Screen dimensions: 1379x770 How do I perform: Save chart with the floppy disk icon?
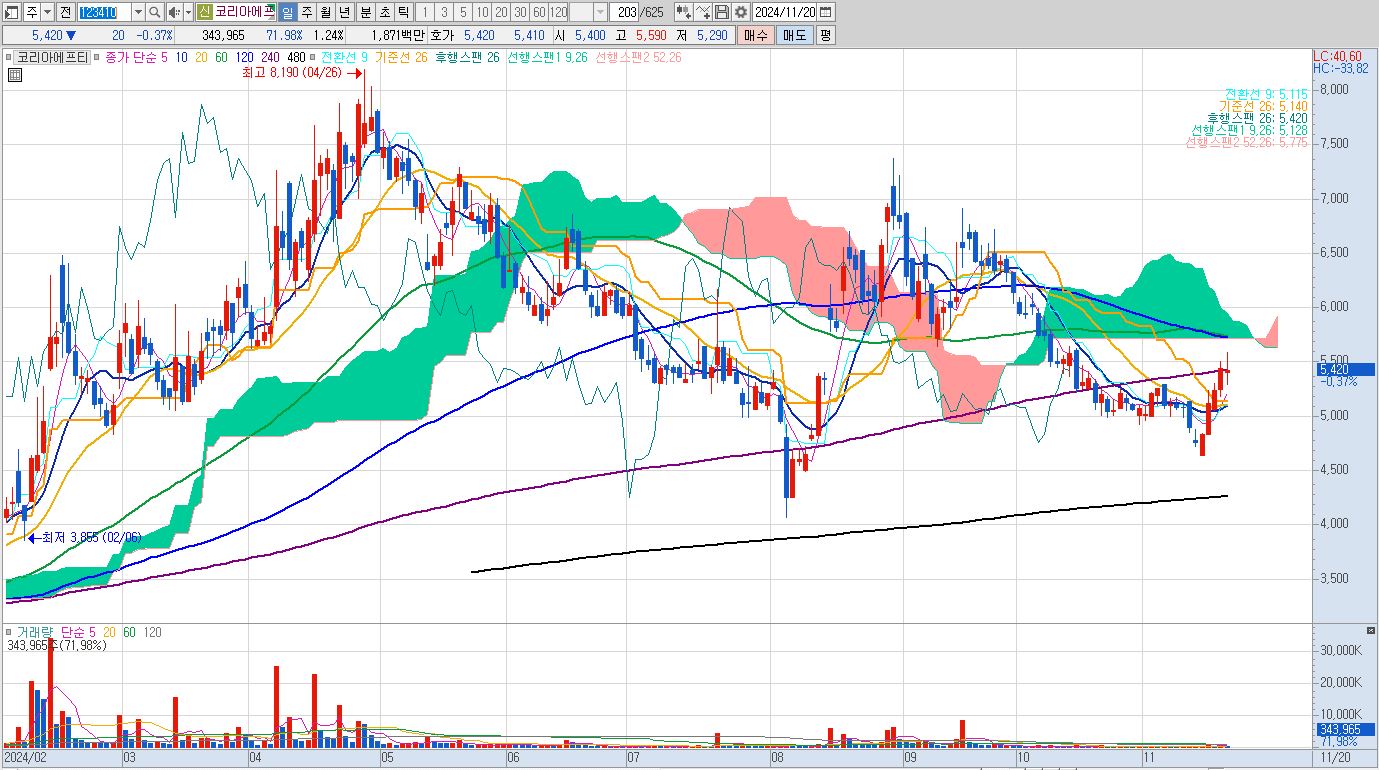click(x=721, y=12)
